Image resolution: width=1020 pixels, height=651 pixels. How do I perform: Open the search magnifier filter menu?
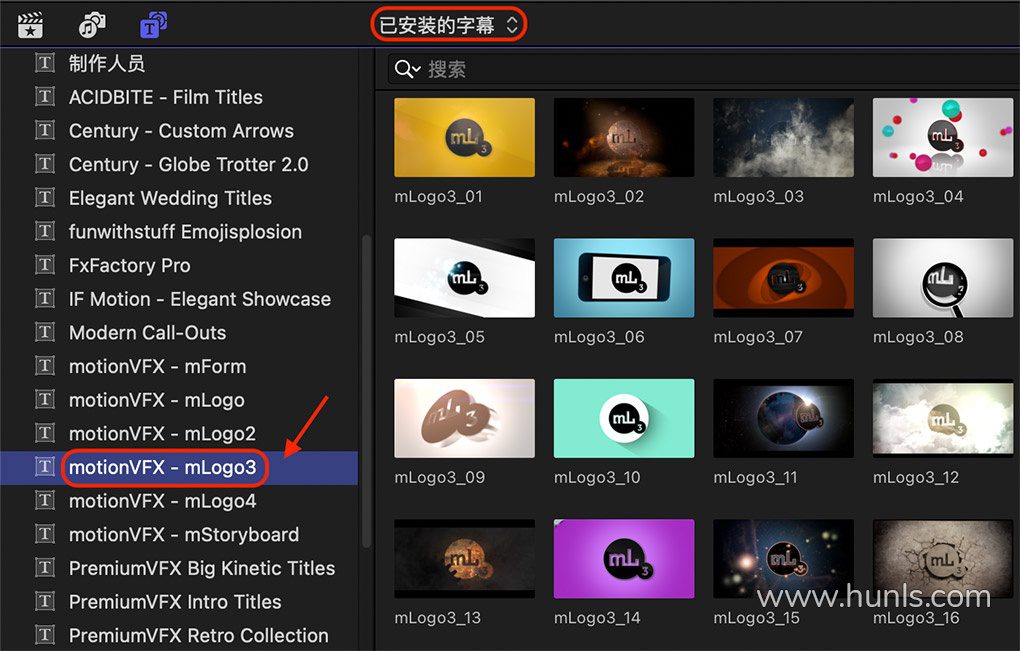(x=407, y=69)
